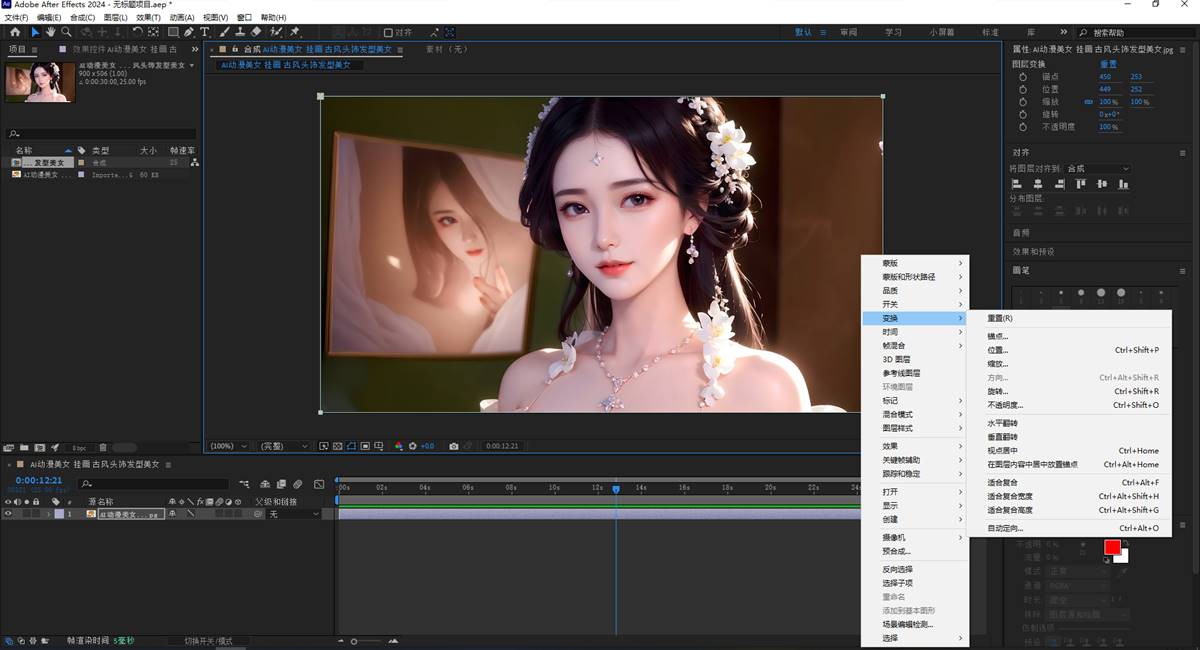Click the red foreground color swatch

(x=1112, y=547)
